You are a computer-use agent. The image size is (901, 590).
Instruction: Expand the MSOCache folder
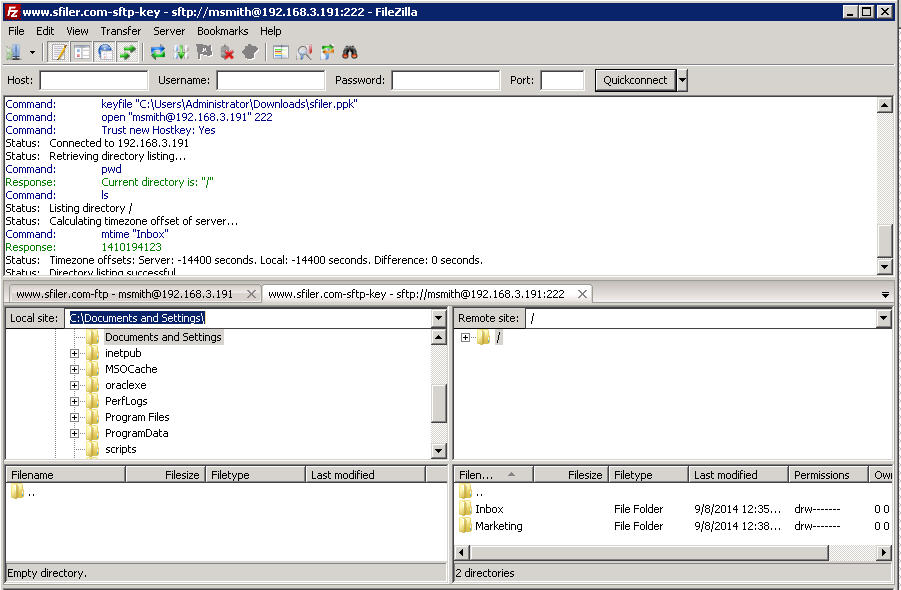tap(74, 369)
